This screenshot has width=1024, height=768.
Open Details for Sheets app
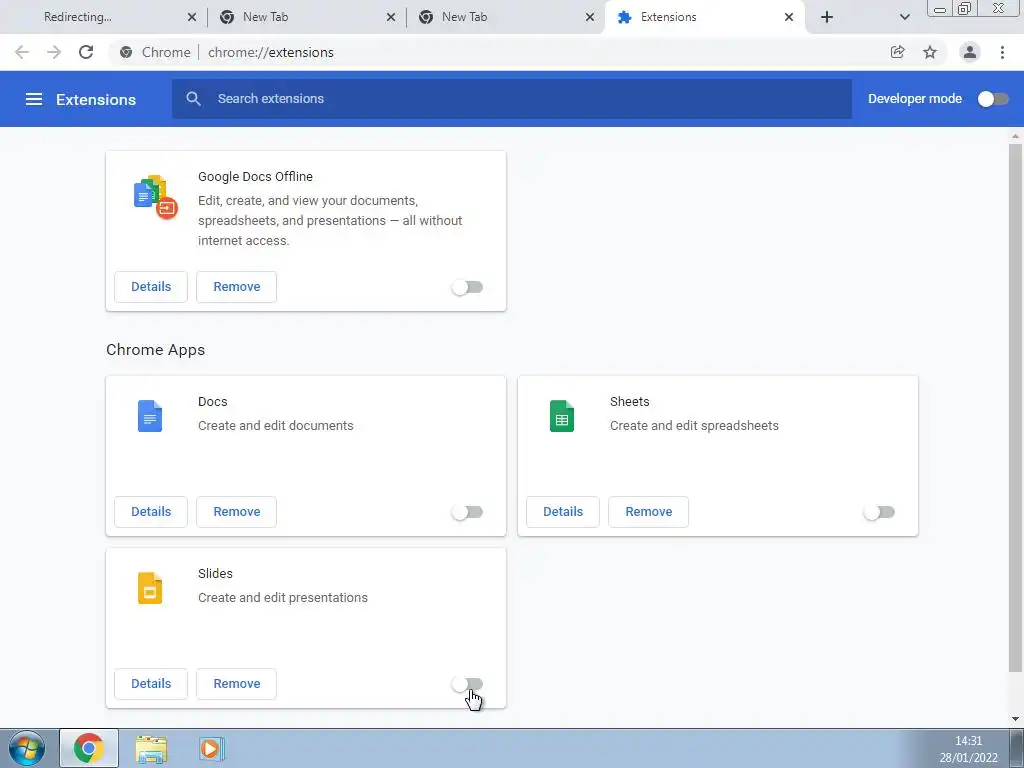pyautogui.click(x=563, y=511)
